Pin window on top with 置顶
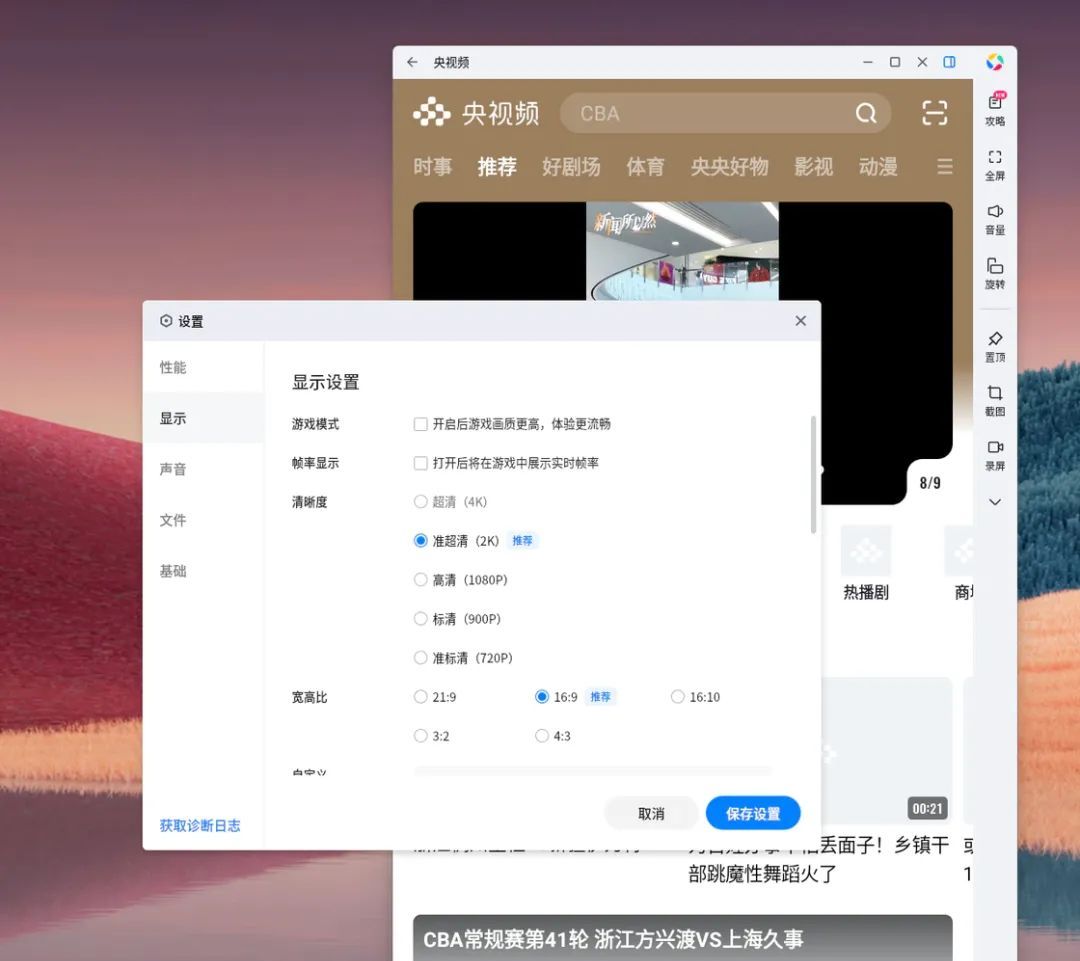 994,344
